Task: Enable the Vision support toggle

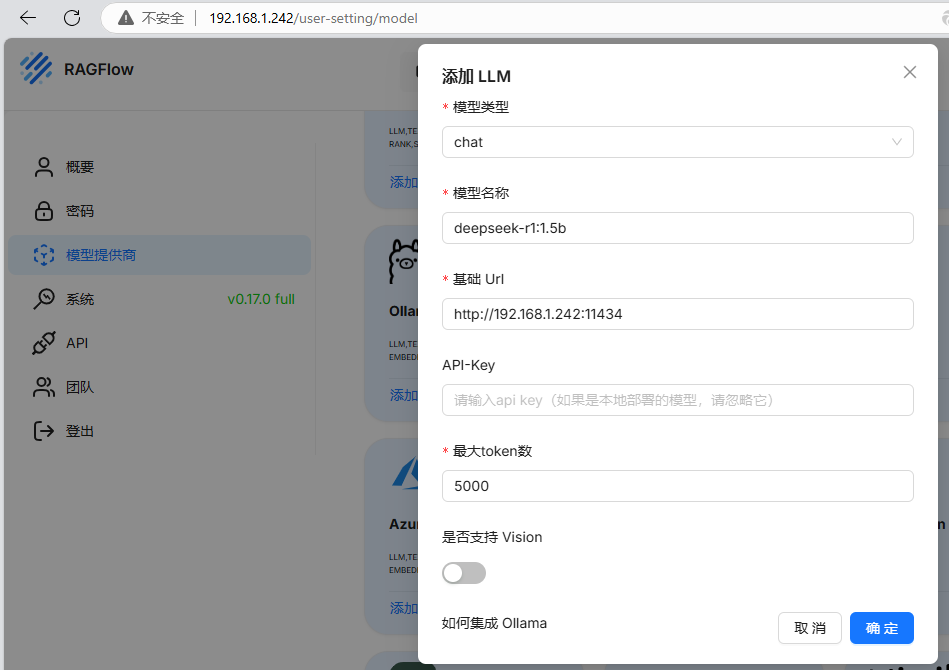Action: [x=463, y=572]
